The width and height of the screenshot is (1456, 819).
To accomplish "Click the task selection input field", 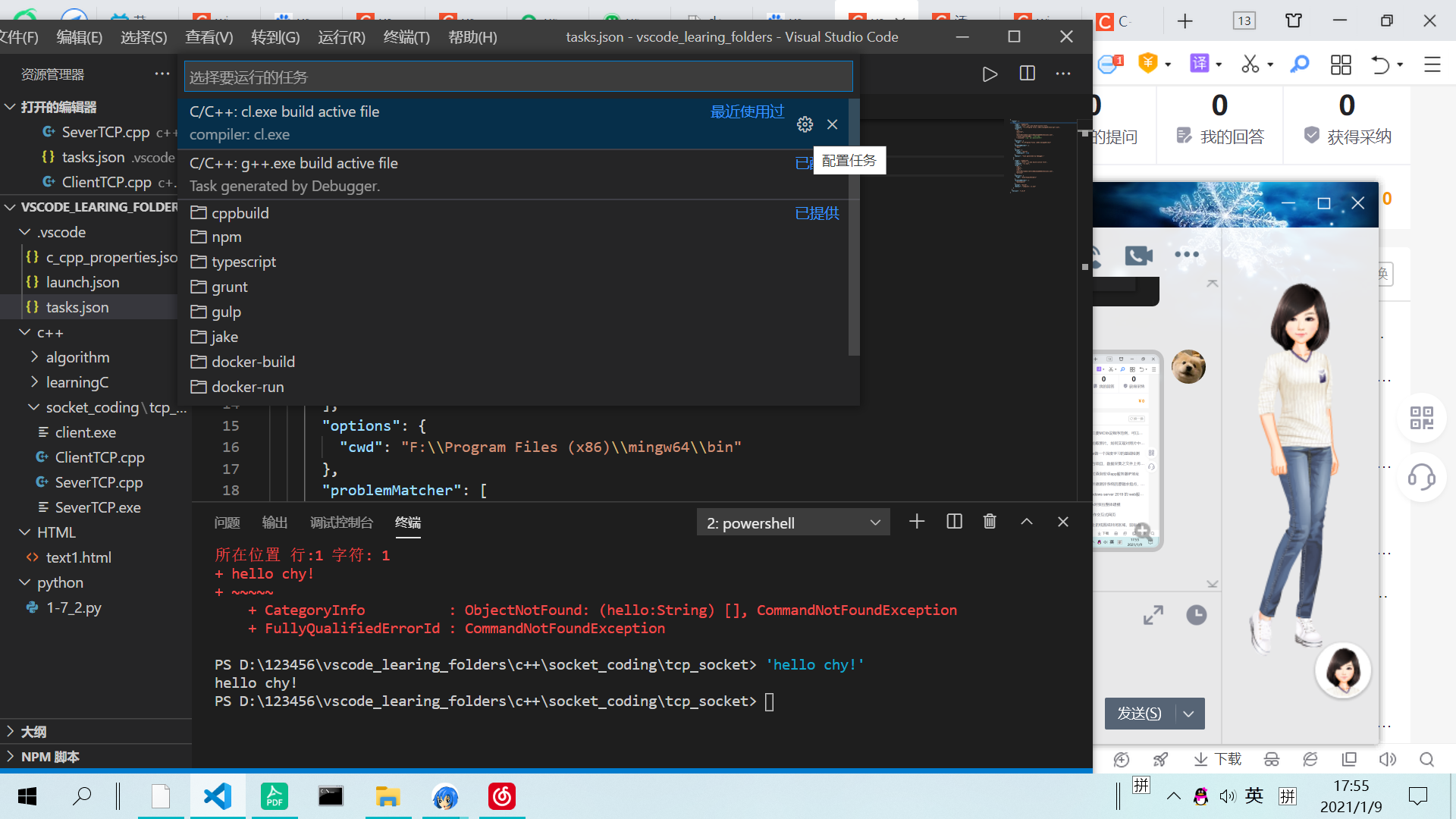I will [518, 77].
